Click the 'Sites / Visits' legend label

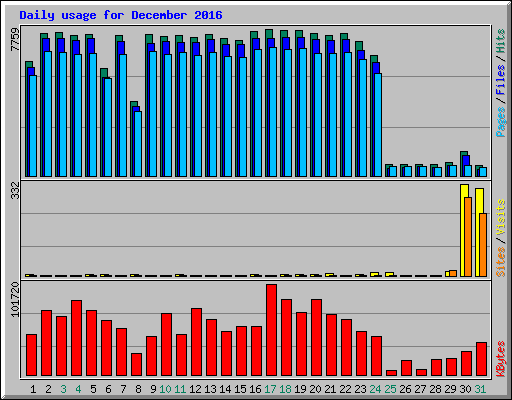pyautogui.click(x=500, y=238)
